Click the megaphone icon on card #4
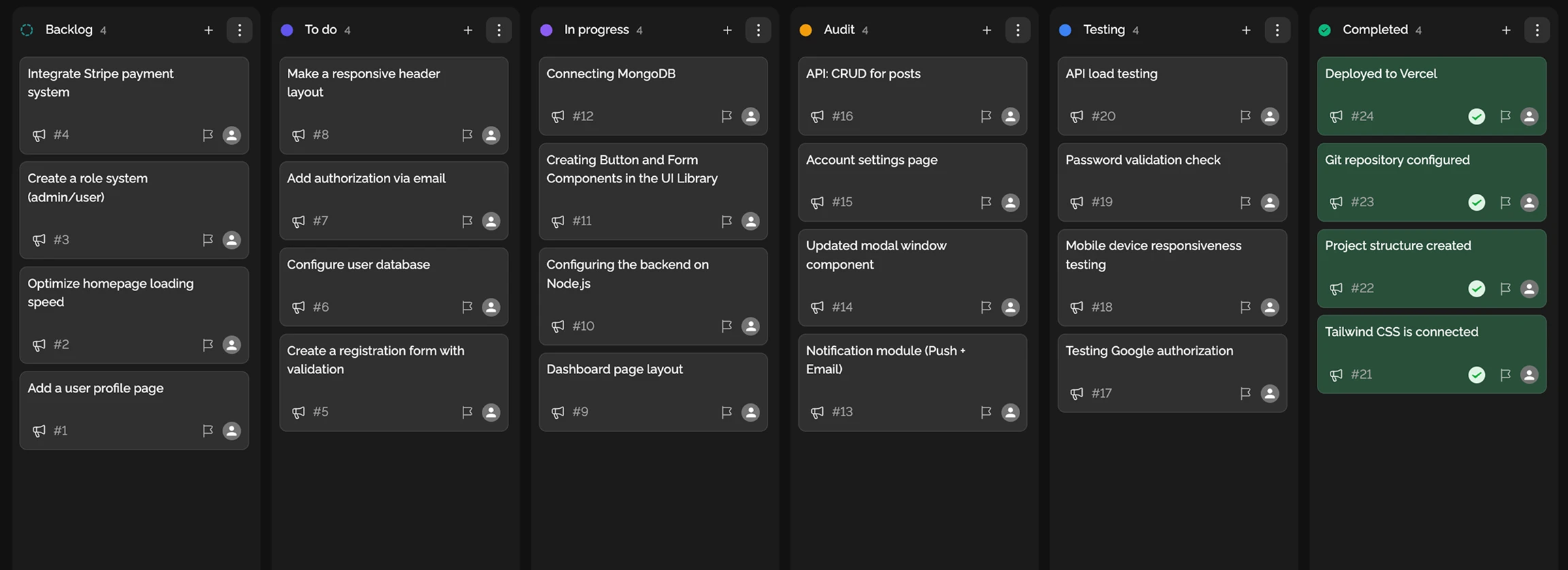This screenshot has width=1568, height=570. click(x=39, y=135)
